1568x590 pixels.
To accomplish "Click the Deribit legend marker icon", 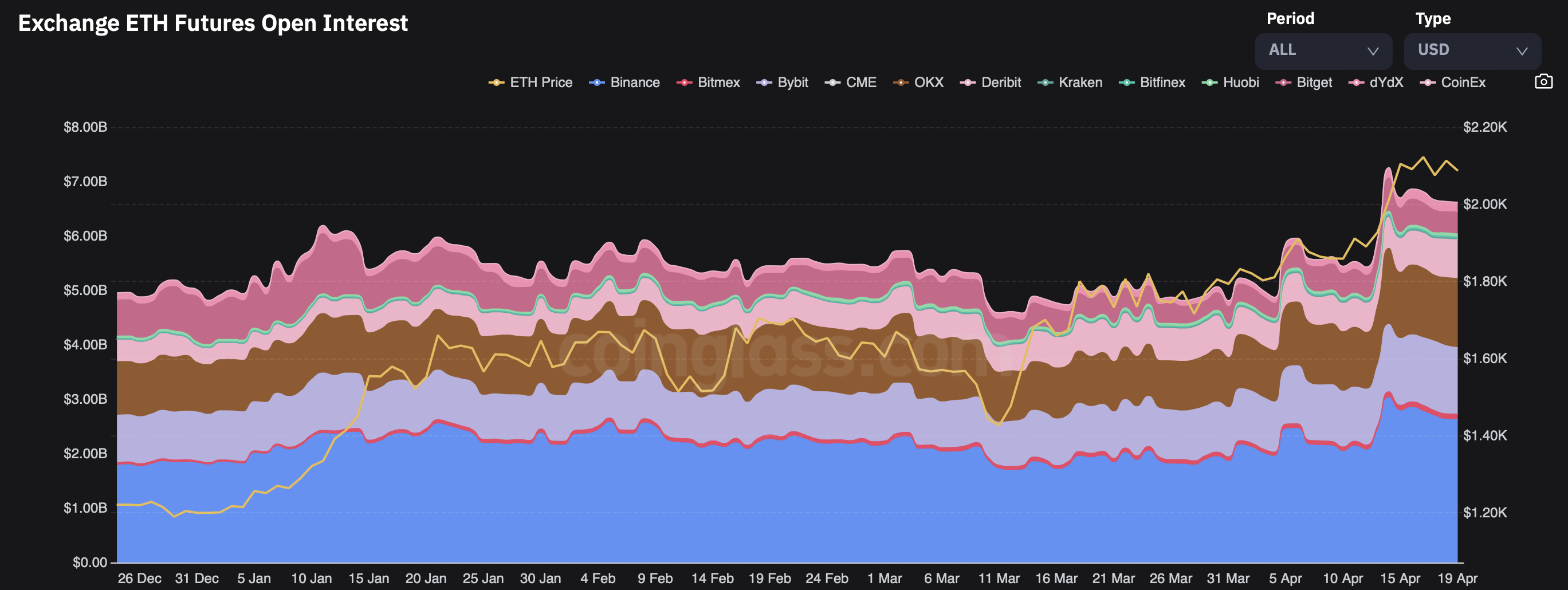I will (968, 83).
